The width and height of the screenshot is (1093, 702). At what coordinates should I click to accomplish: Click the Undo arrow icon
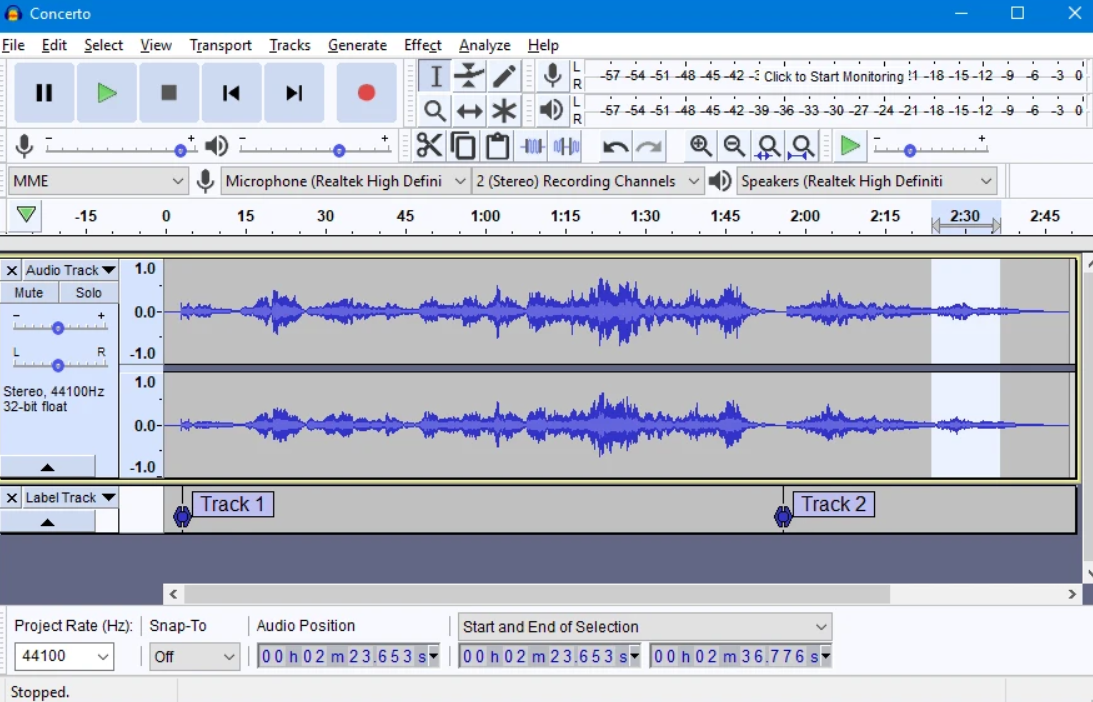[x=615, y=146]
